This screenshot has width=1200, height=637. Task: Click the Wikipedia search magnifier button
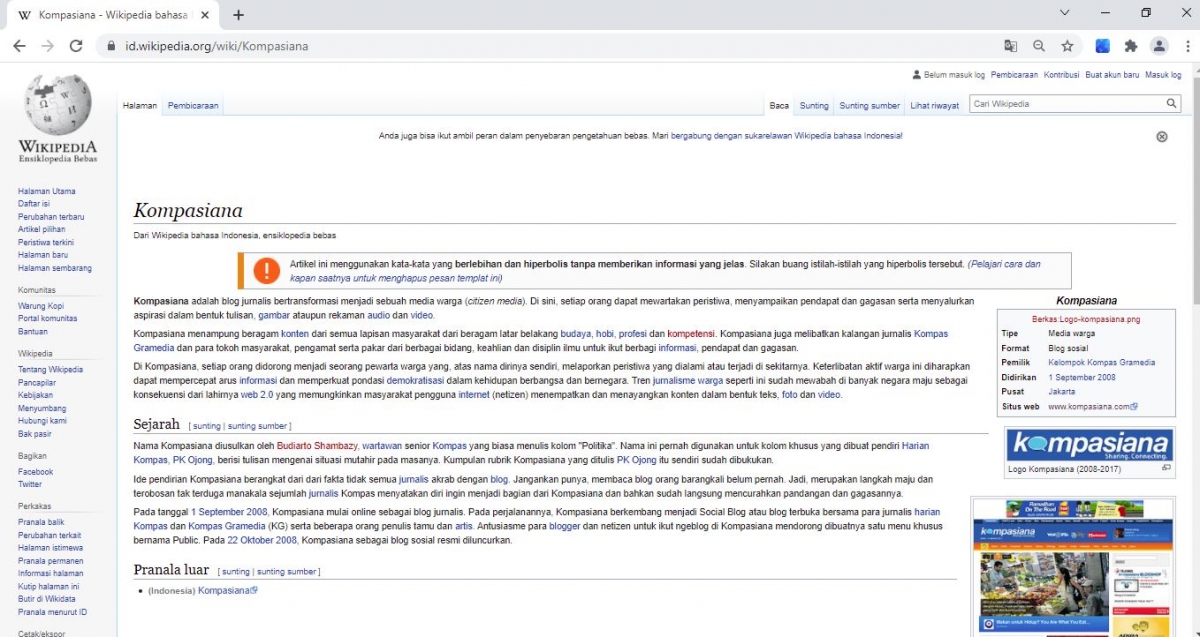pos(1172,104)
